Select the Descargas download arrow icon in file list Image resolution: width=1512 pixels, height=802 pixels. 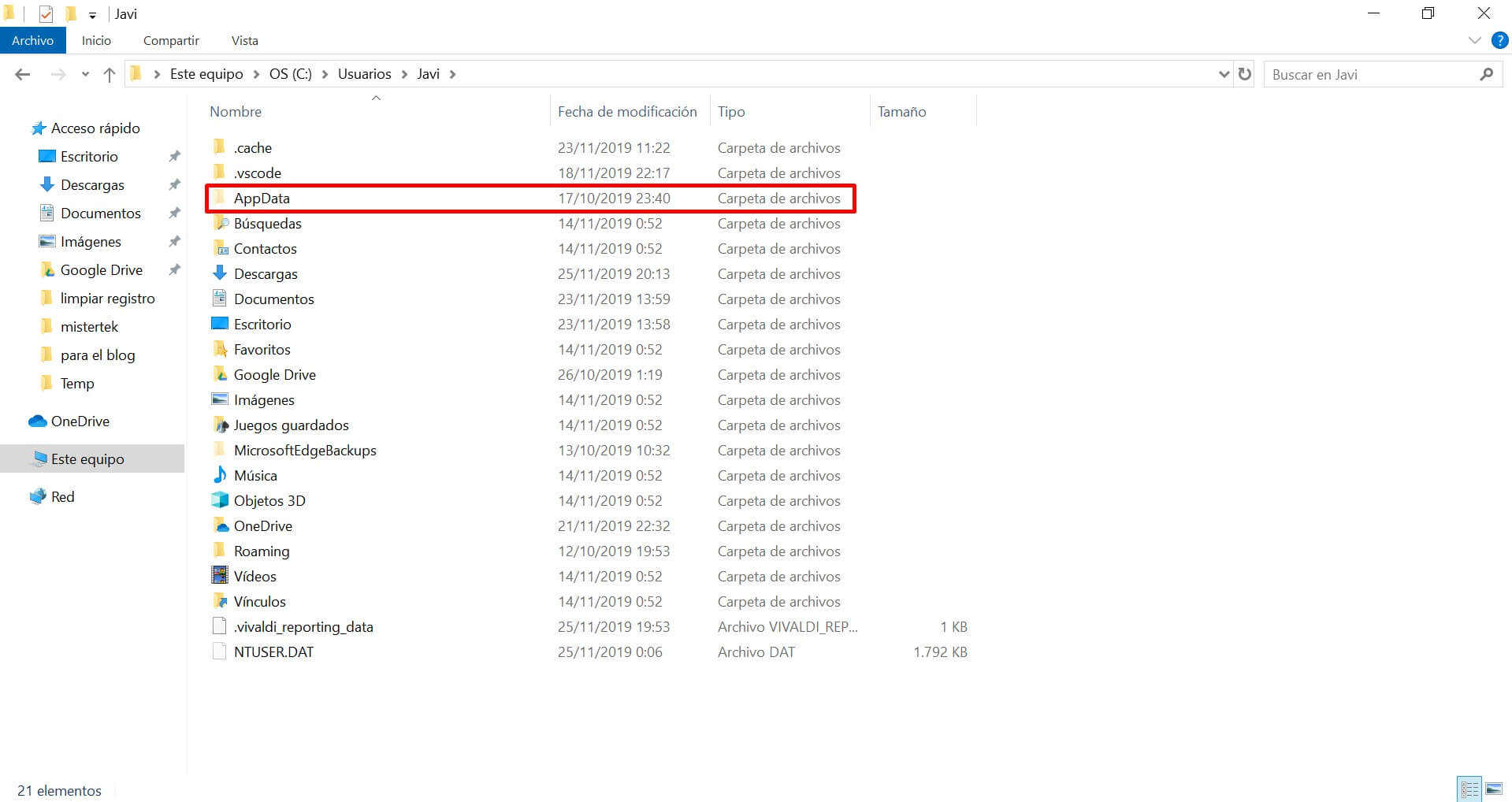(220, 273)
